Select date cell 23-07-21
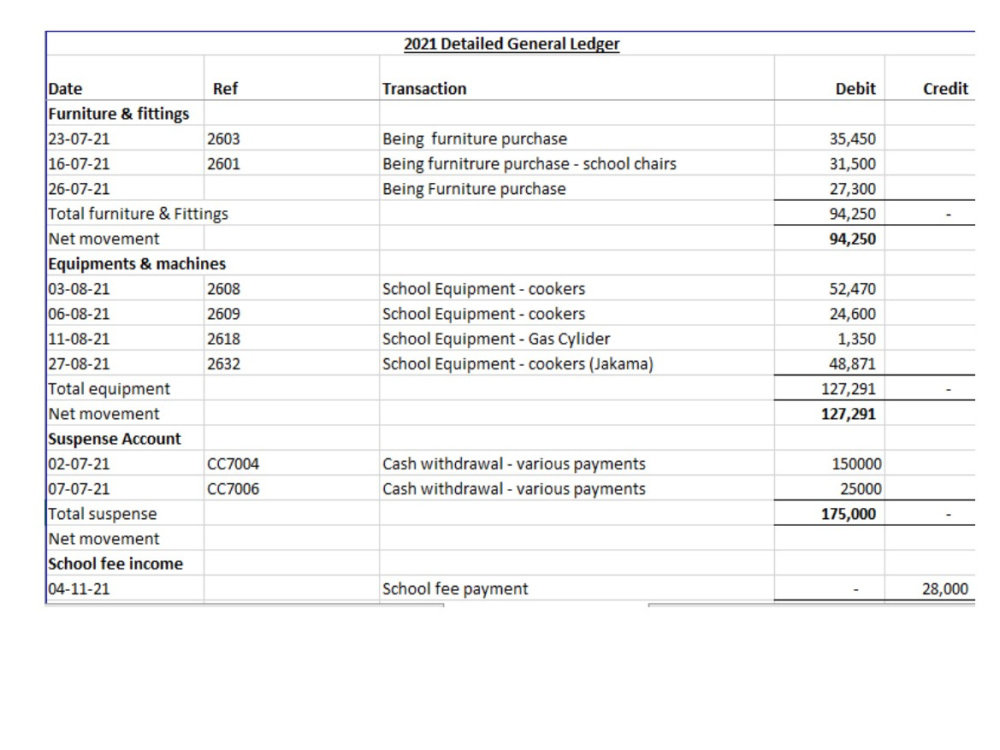This screenshot has height=750, width=1000. (x=79, y=138)
